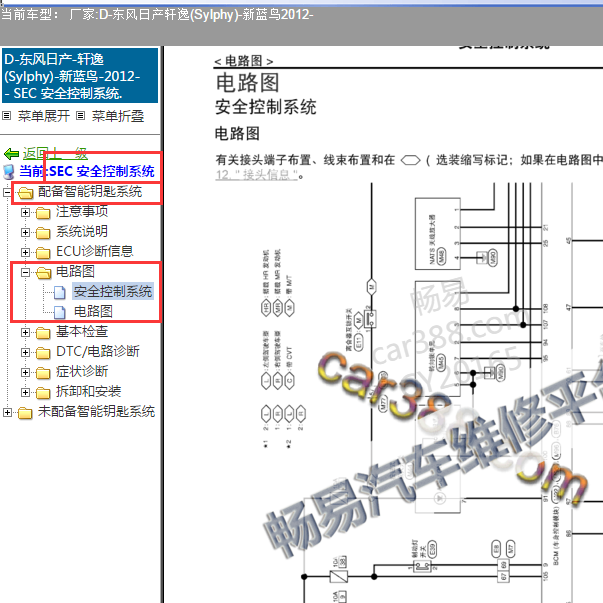Click the folder icon beside ECU诊断信息
Screen dimensions: 603x603
tap(43, 253)
